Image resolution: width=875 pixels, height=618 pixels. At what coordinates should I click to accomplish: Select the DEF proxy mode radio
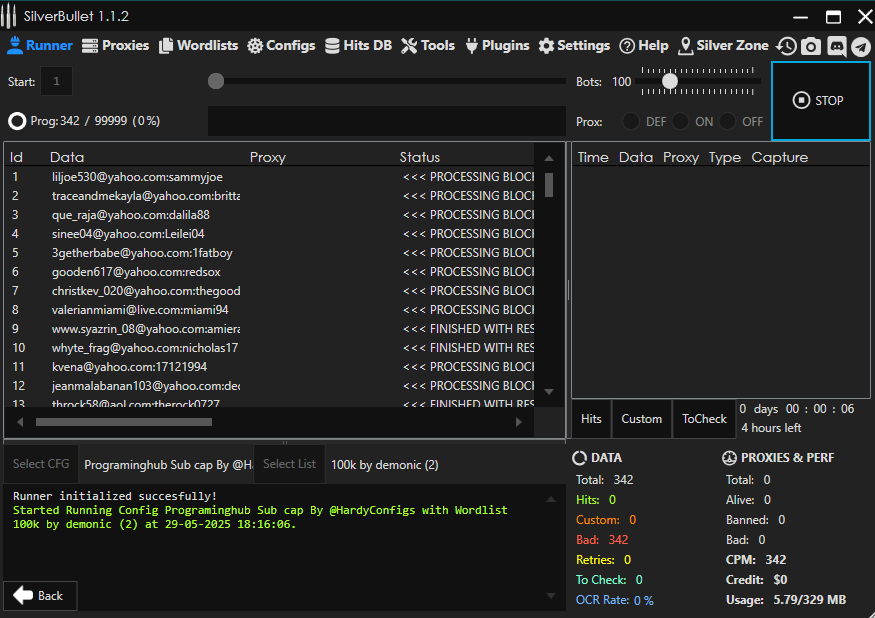(x=631, y=121)
